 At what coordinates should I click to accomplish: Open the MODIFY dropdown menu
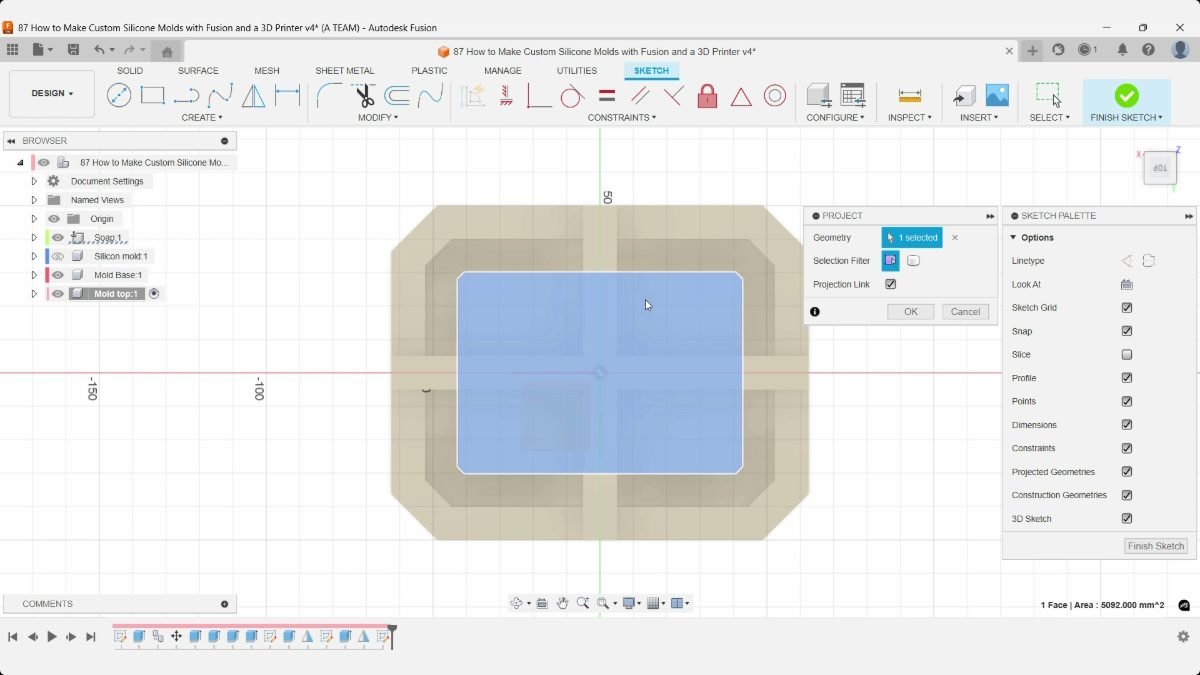point(378,118)
